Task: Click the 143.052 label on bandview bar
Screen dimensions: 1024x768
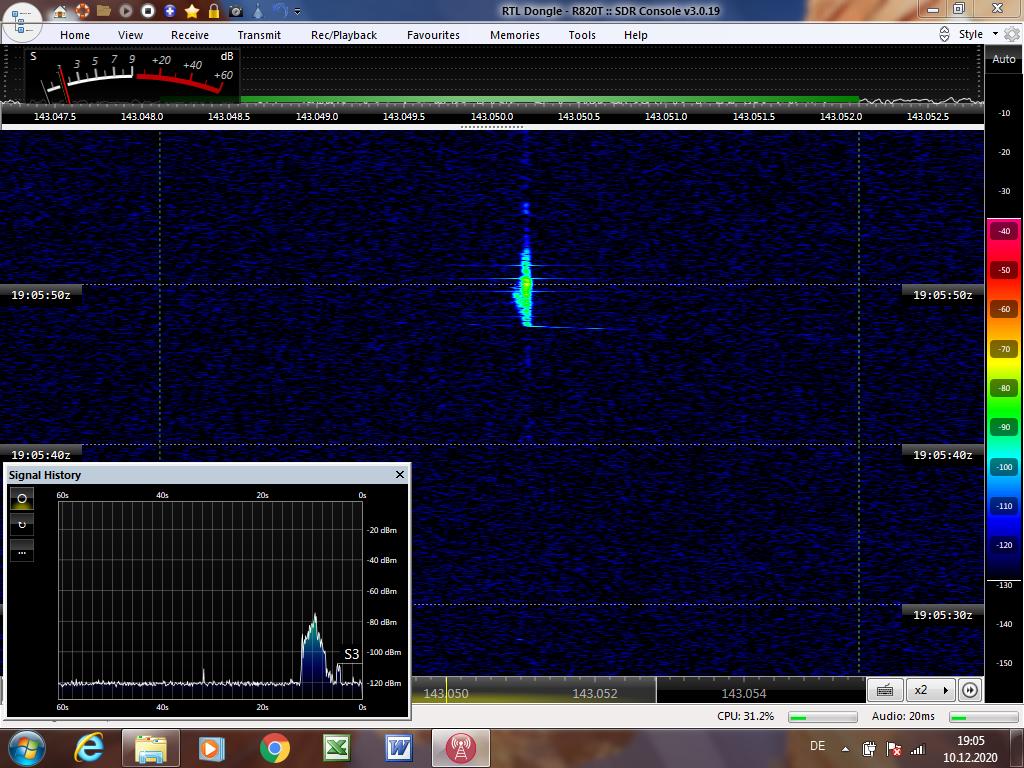Action: [x=594, y=694]
